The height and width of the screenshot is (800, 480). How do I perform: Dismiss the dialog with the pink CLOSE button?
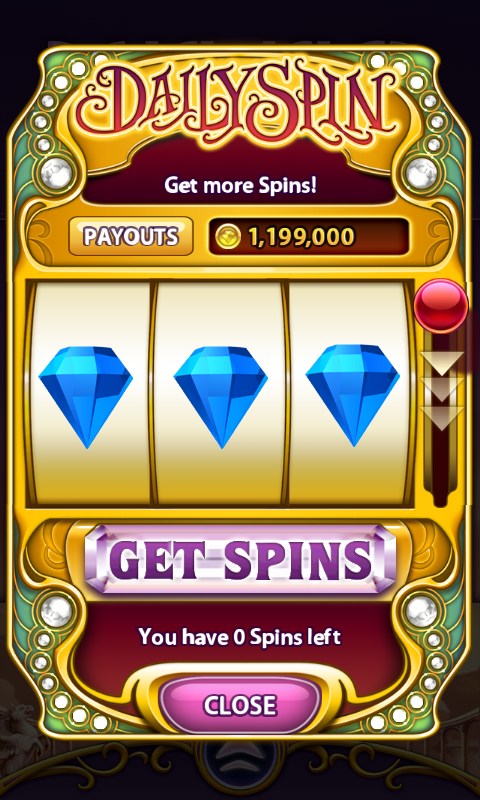point(240,705)
